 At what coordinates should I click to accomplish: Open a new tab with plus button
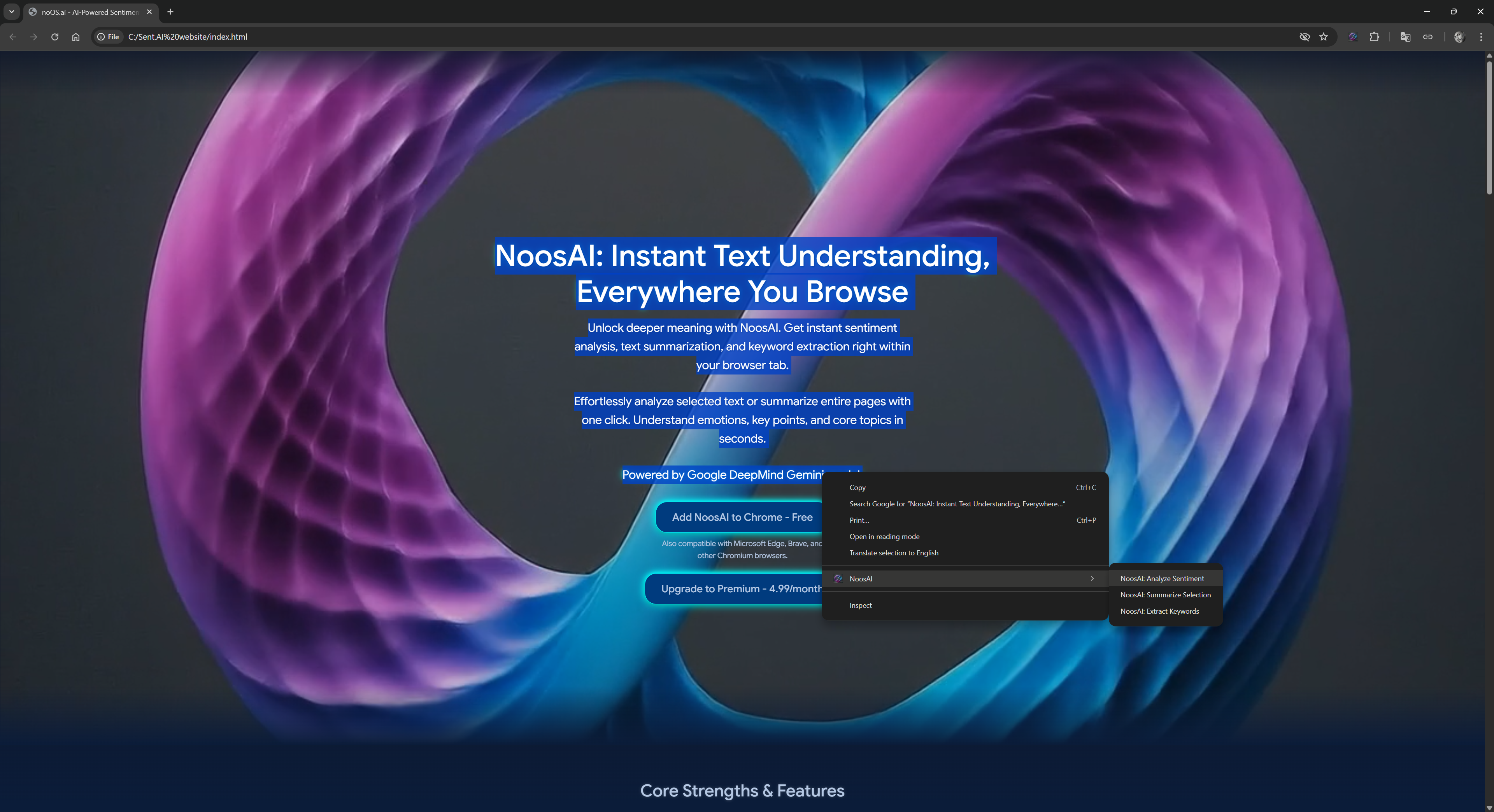tap(170, 12)
